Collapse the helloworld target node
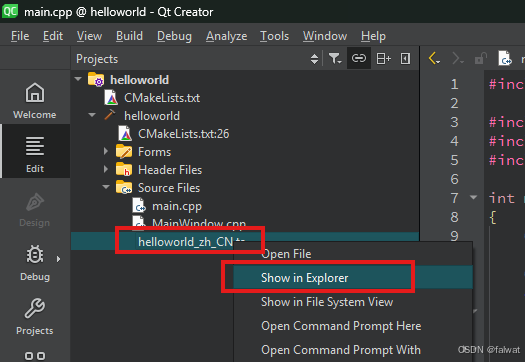This screenshot has width=525, height=362. 92,115
